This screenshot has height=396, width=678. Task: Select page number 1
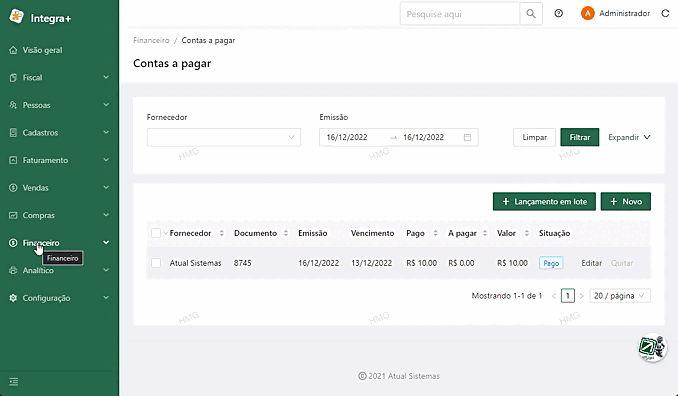pos(568,296)
